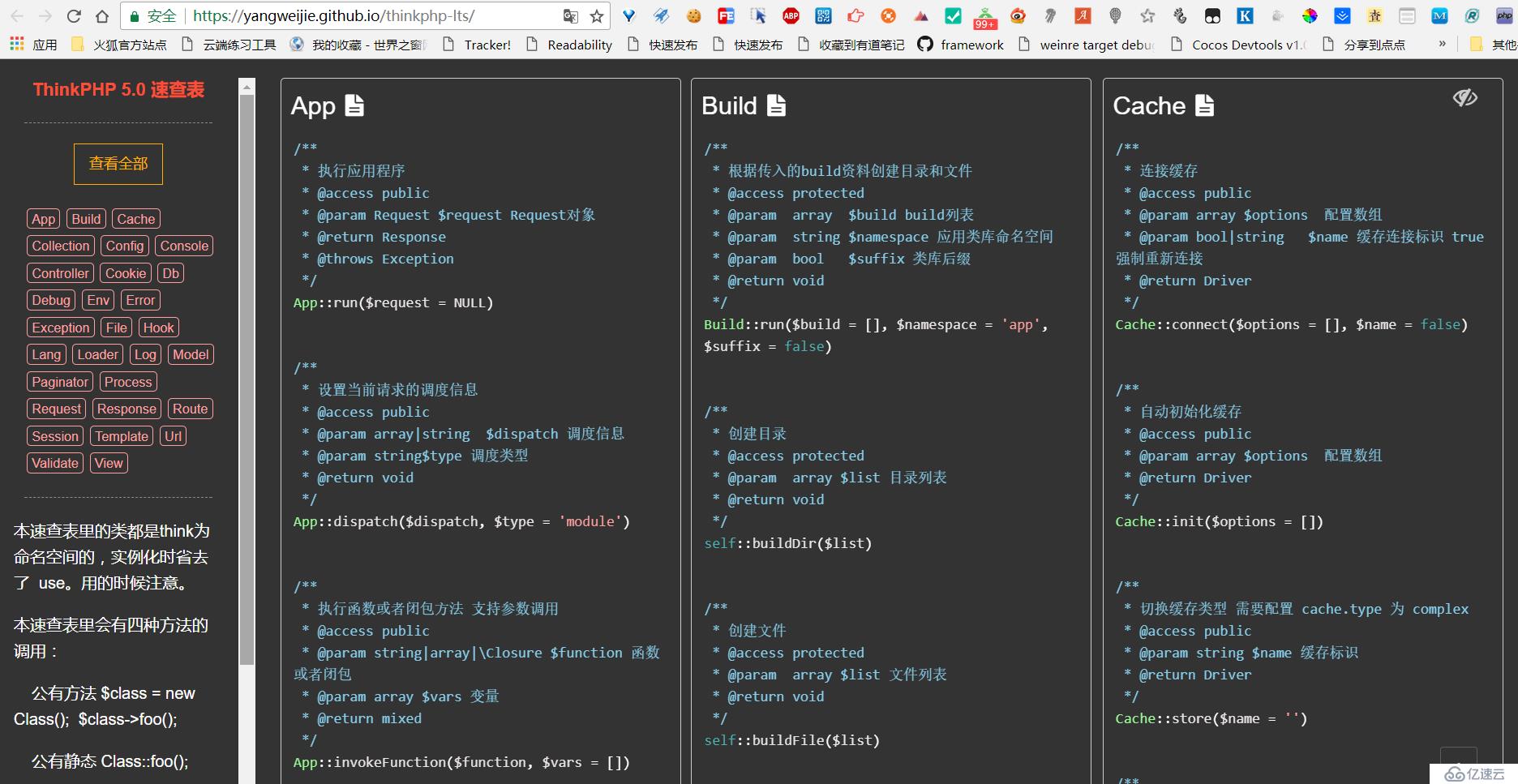Open the Debug class tag
This screenshot has width=1518, height=784.
pyautogui.click(x=51, y=300)
